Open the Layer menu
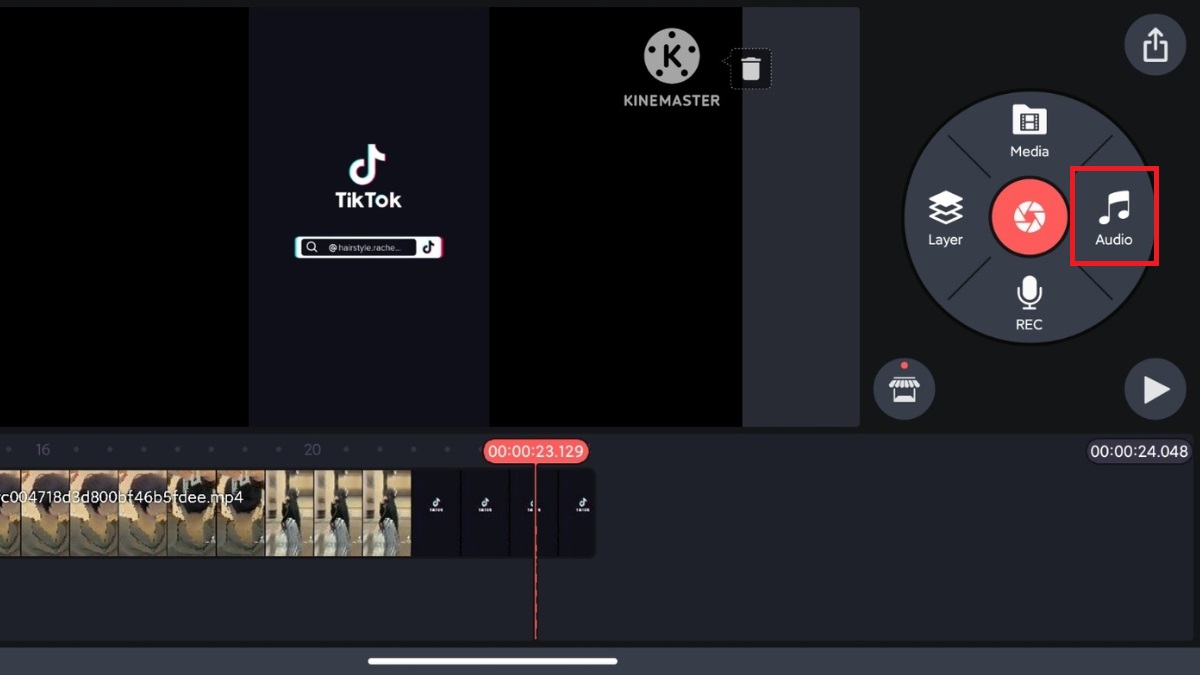The width and height of the screenshot is (1200, 675). (945, 218)
